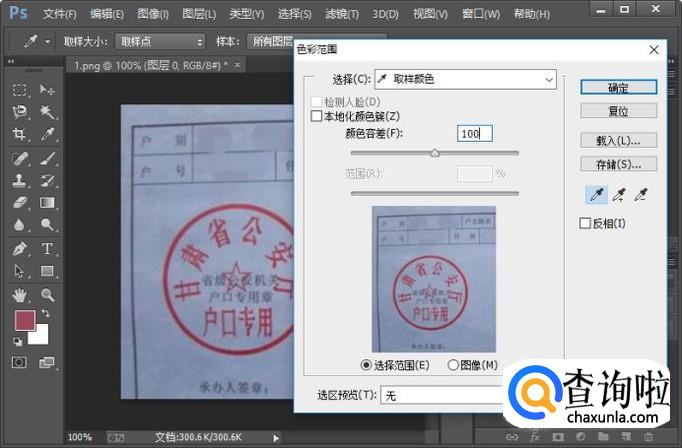Select the Blur tool
682x448 pixels.
[x=19, y=225]
